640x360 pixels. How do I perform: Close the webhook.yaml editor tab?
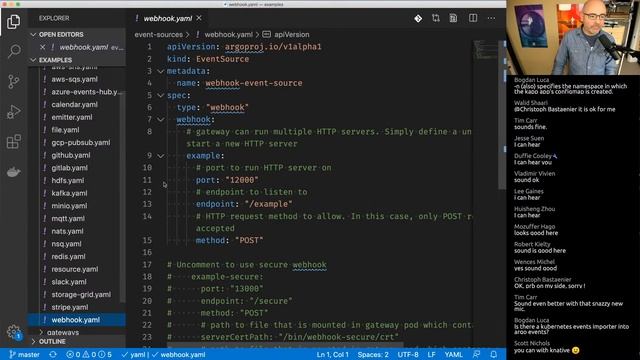199,18
